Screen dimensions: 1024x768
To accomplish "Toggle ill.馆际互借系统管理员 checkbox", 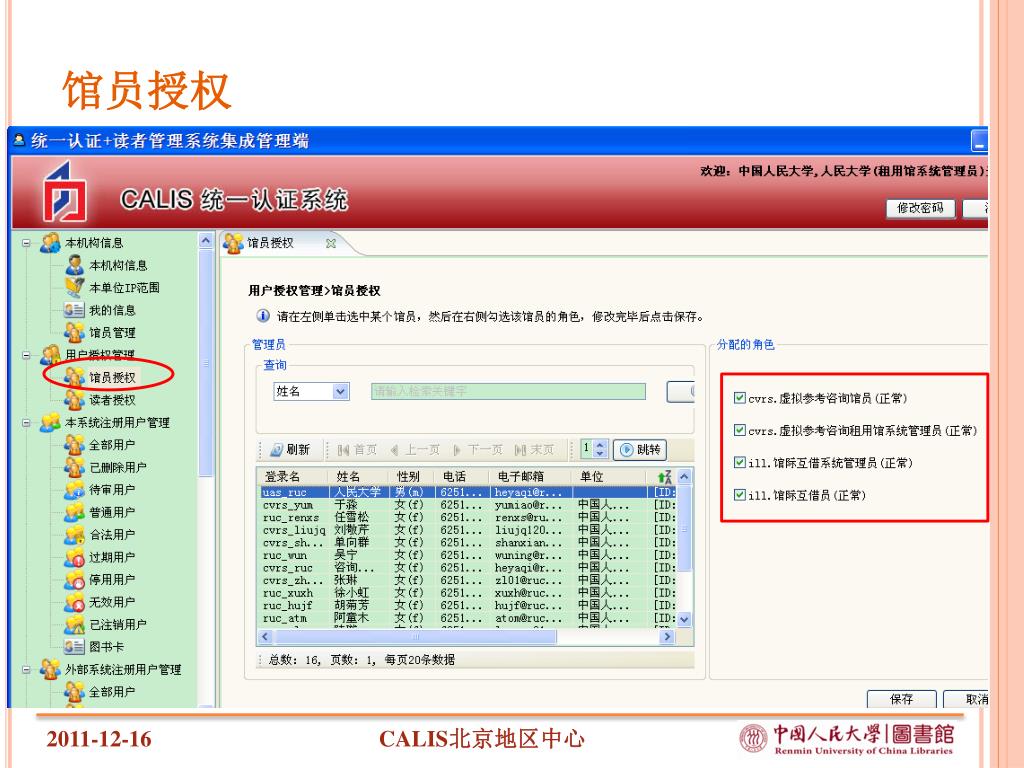I will click(x=740, y=462).
